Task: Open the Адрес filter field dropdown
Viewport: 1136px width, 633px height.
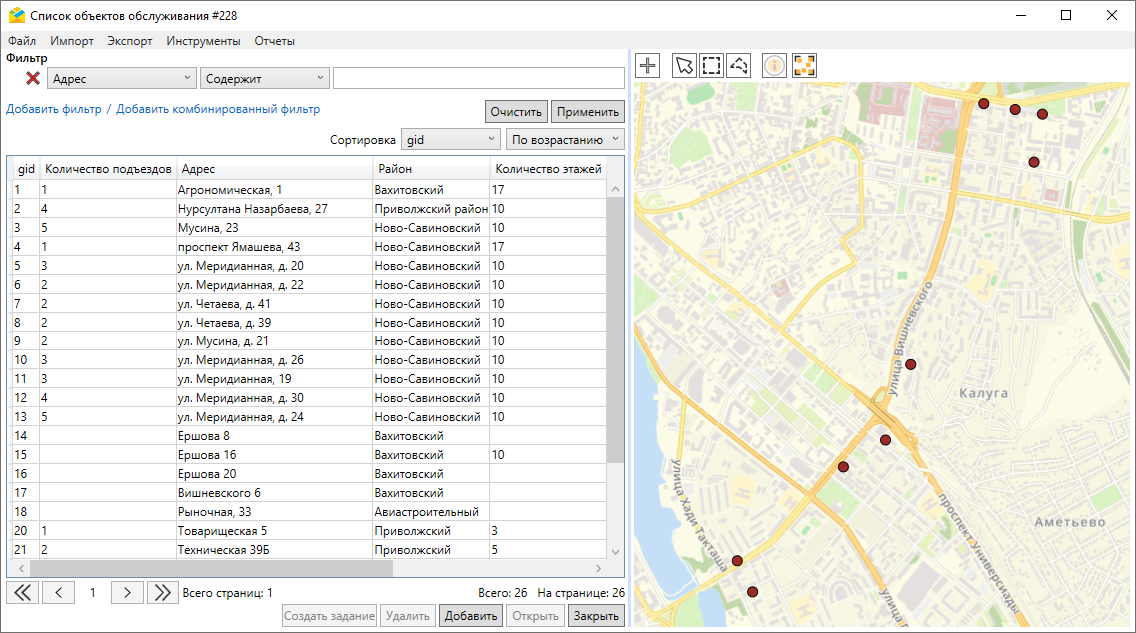Action: coord(121,78)
